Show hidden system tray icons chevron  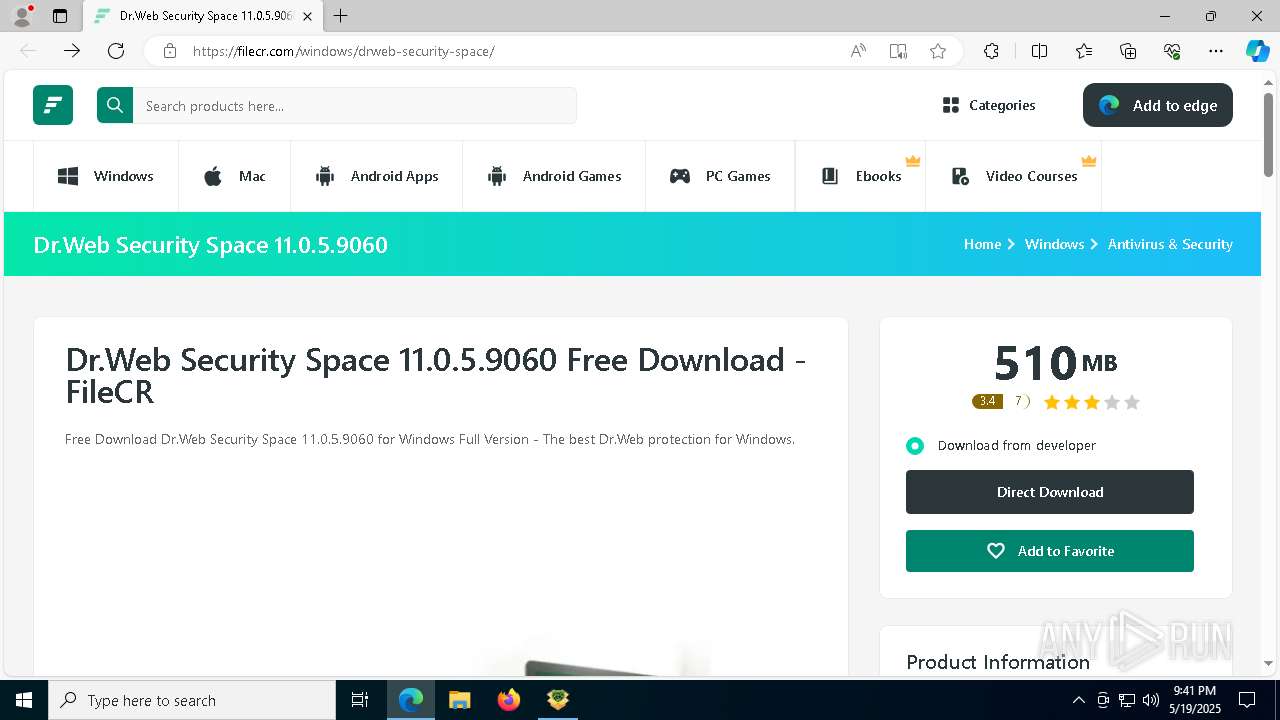point(1078,700)
